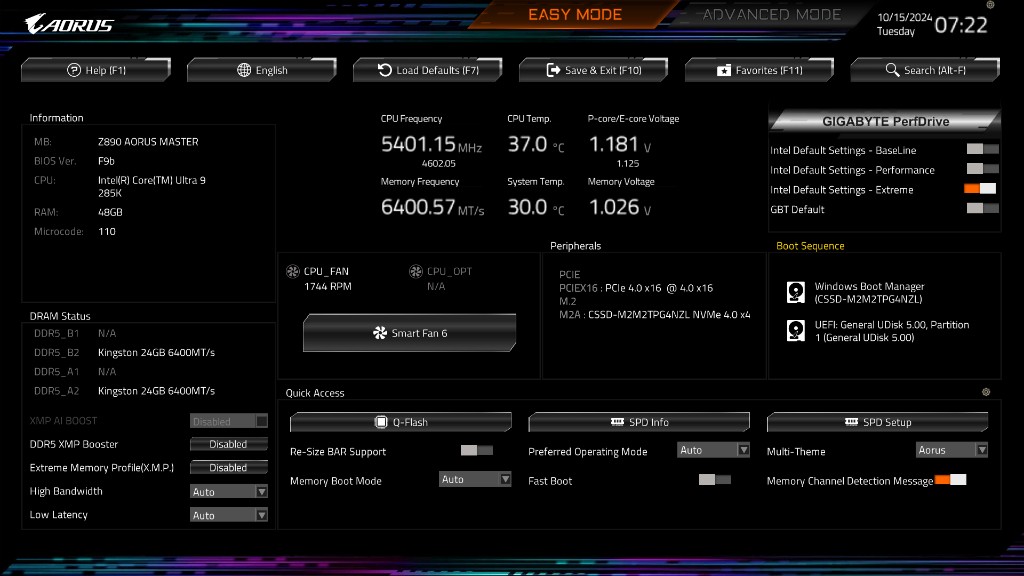Image resolution: width=1024 pixels, height=576 pixels.
Task: Toggle the GBT Default profile
Action: point(982,208)
